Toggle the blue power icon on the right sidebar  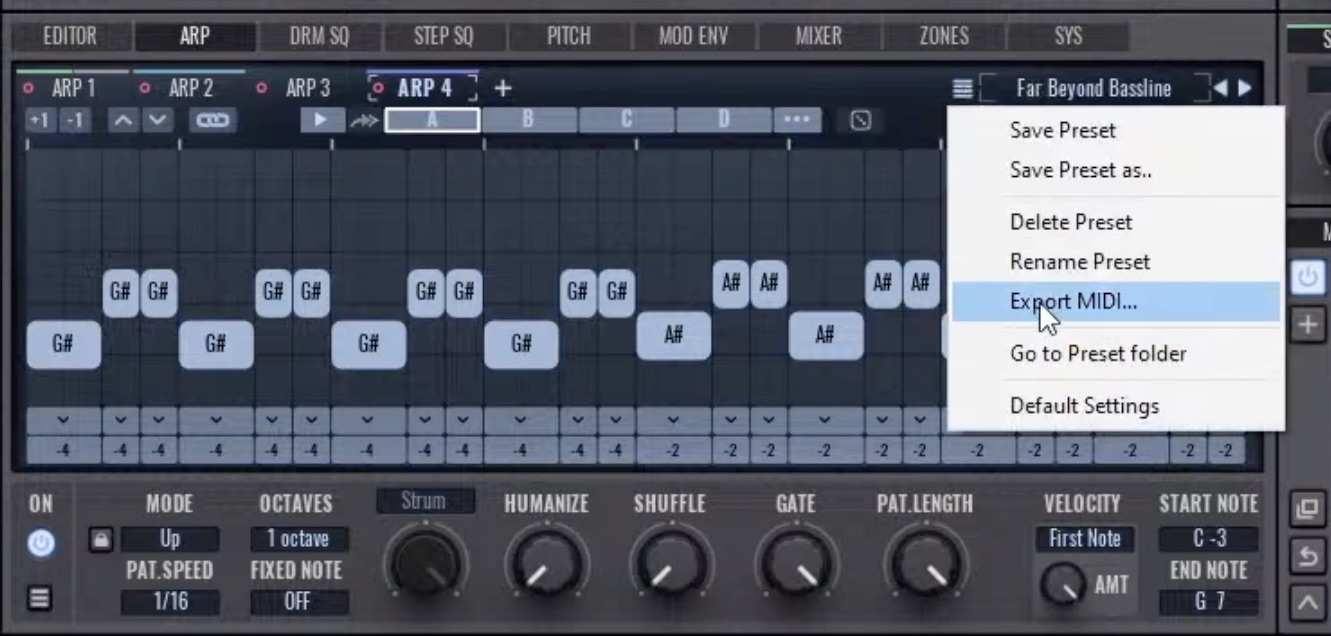[1307, 277]
